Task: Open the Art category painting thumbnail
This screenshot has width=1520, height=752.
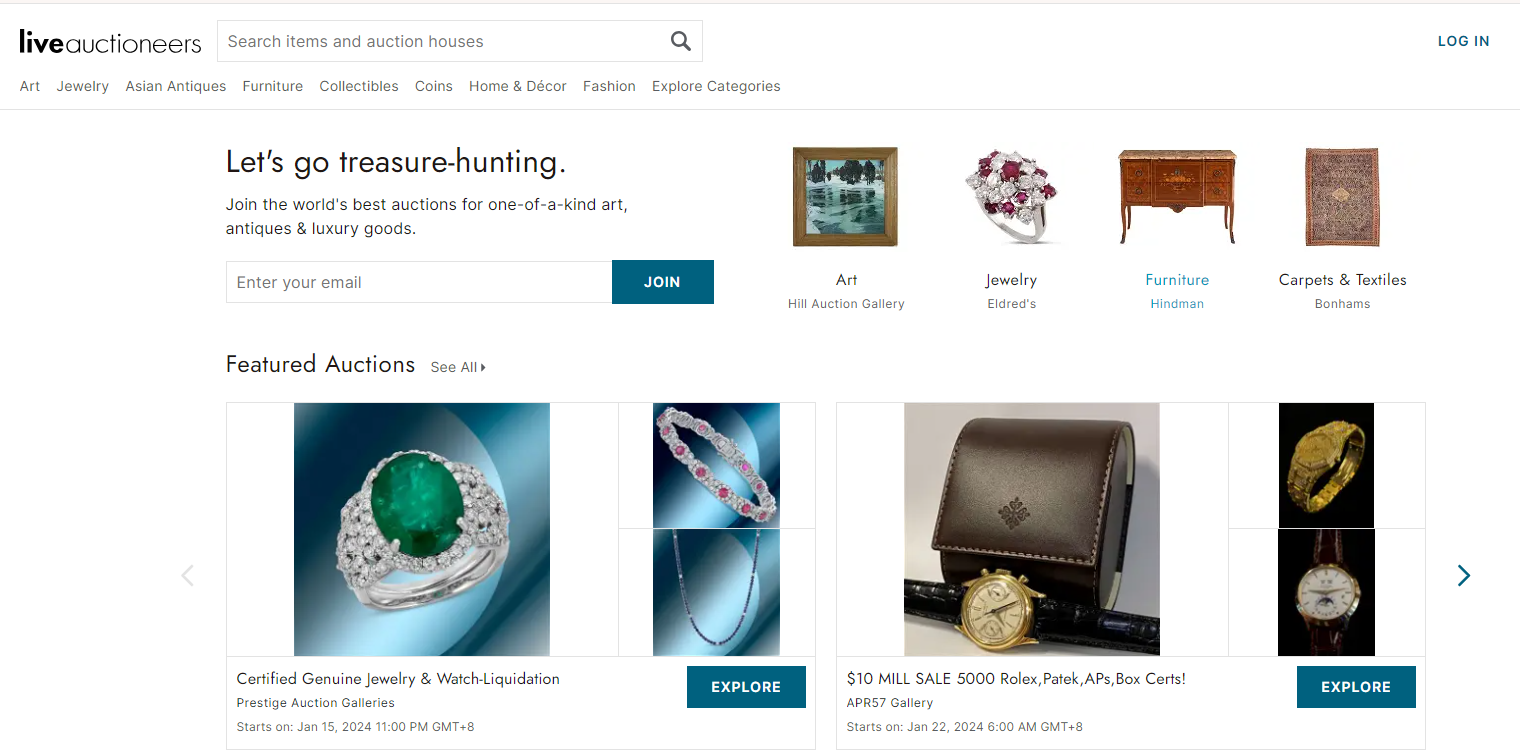Action: (845, 197)
